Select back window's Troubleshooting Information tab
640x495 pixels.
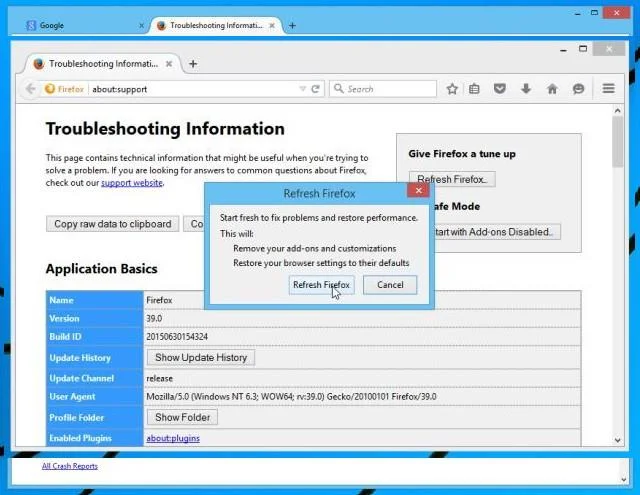pyautogui.click(x=216, y=25)
